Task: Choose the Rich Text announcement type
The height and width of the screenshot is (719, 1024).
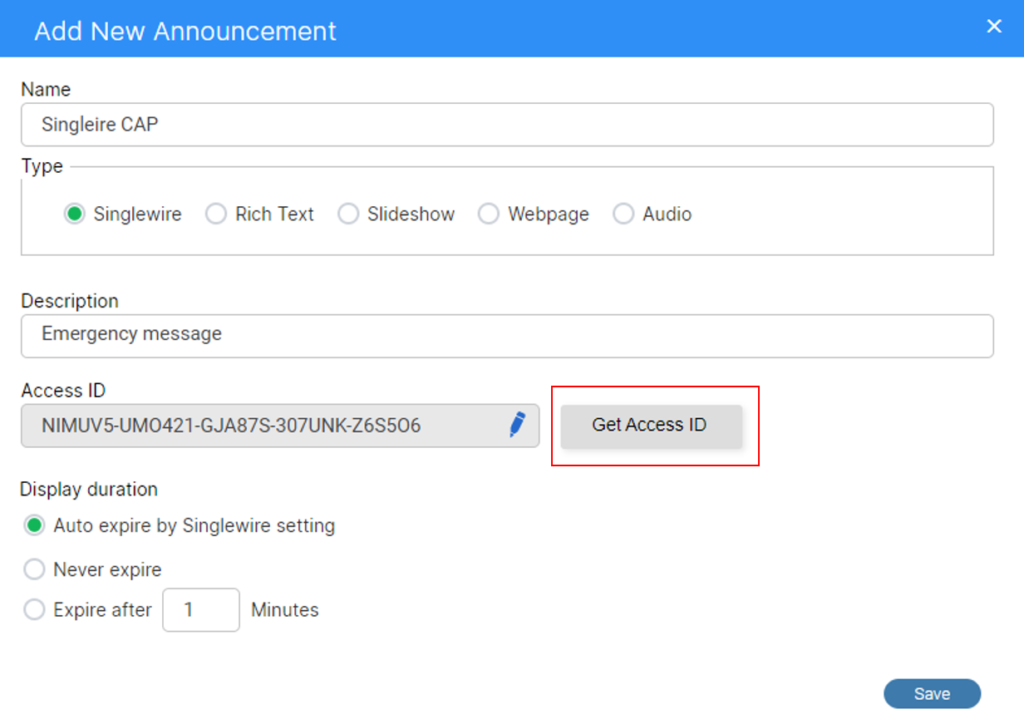Action: coord(216,214)
